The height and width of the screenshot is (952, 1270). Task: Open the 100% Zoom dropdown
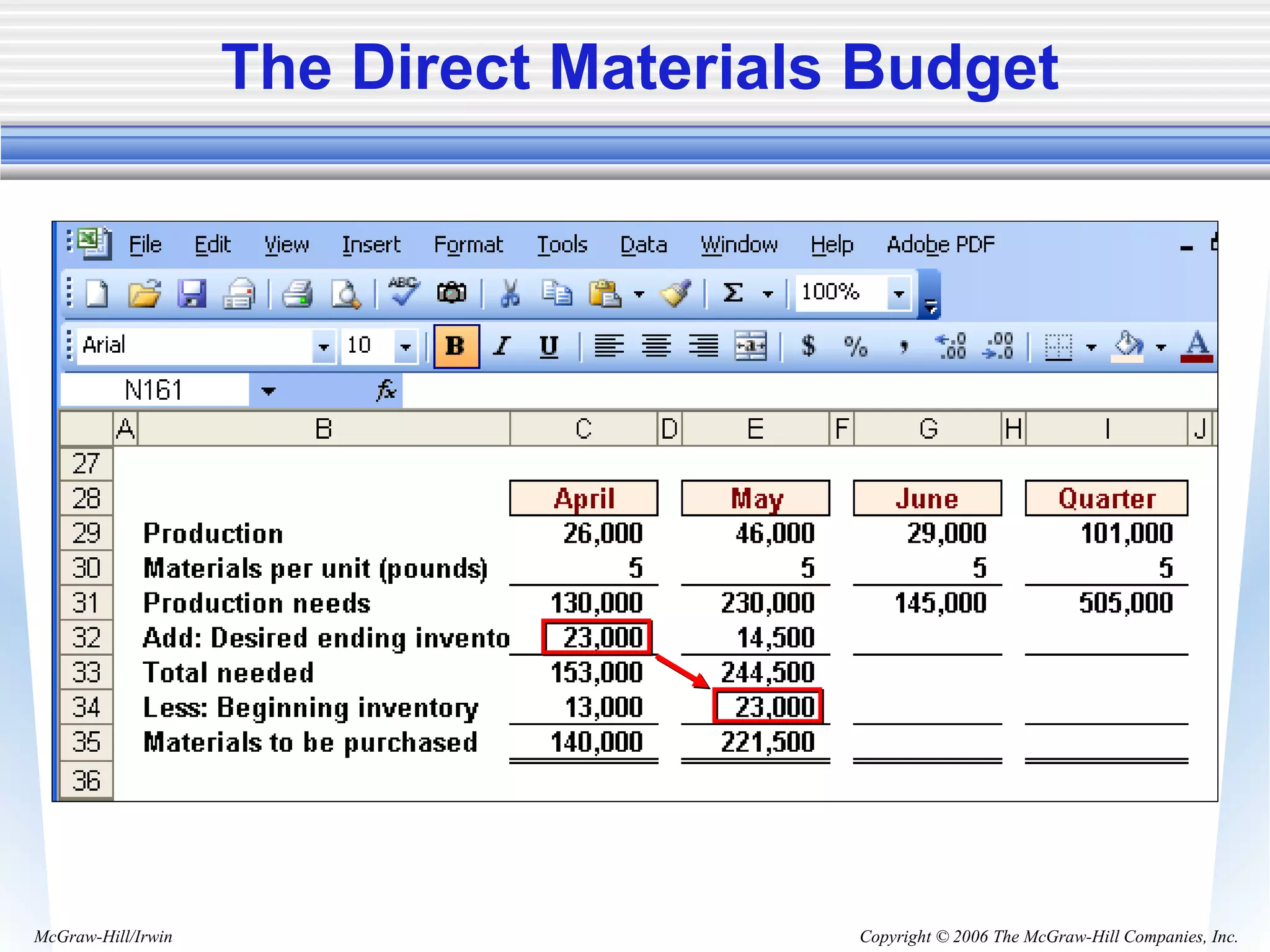pos(899,293)
